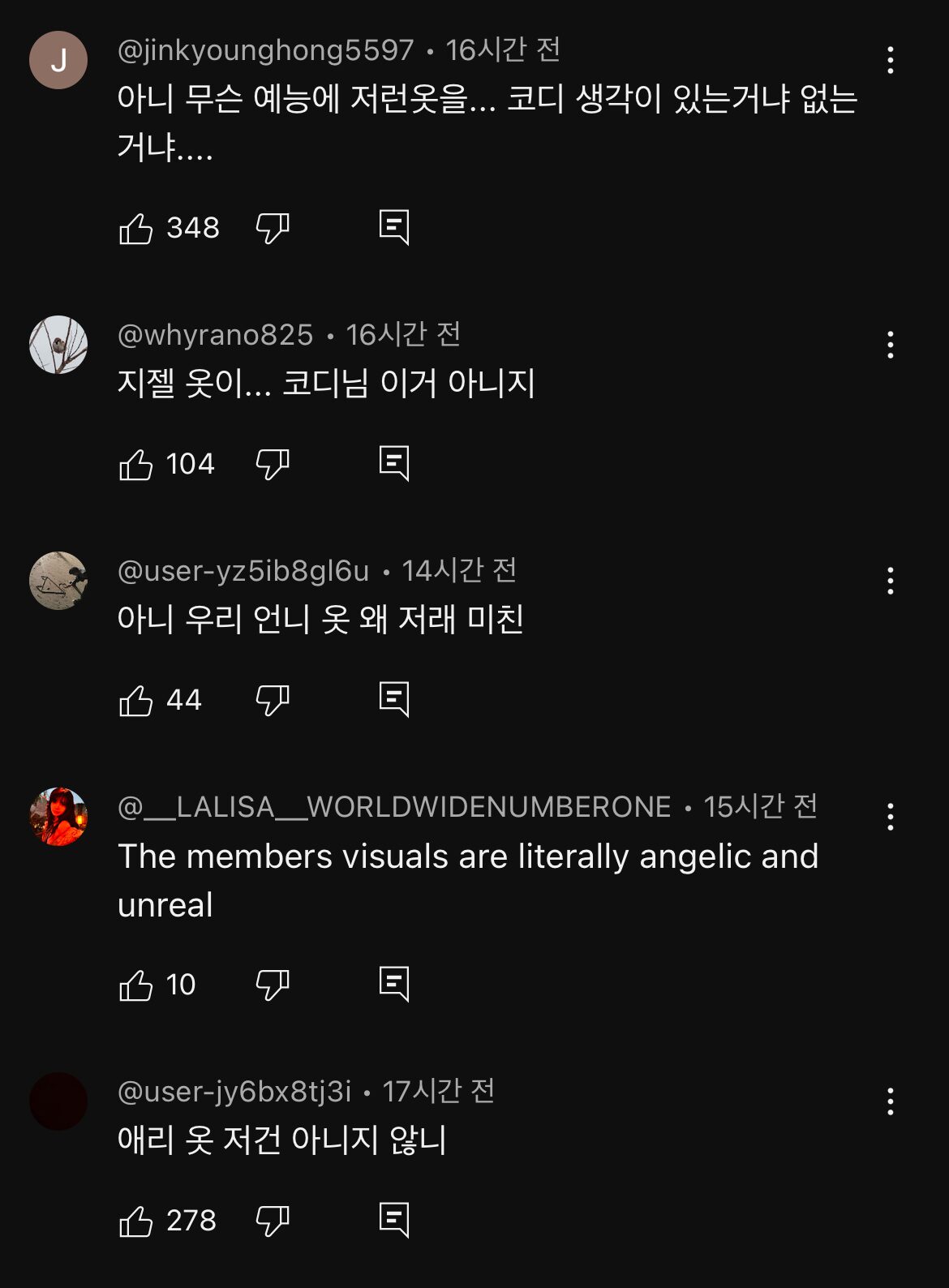Like the comment by @whyrano825
This screenshot has height=1288, width=949.
click(136, 465)
